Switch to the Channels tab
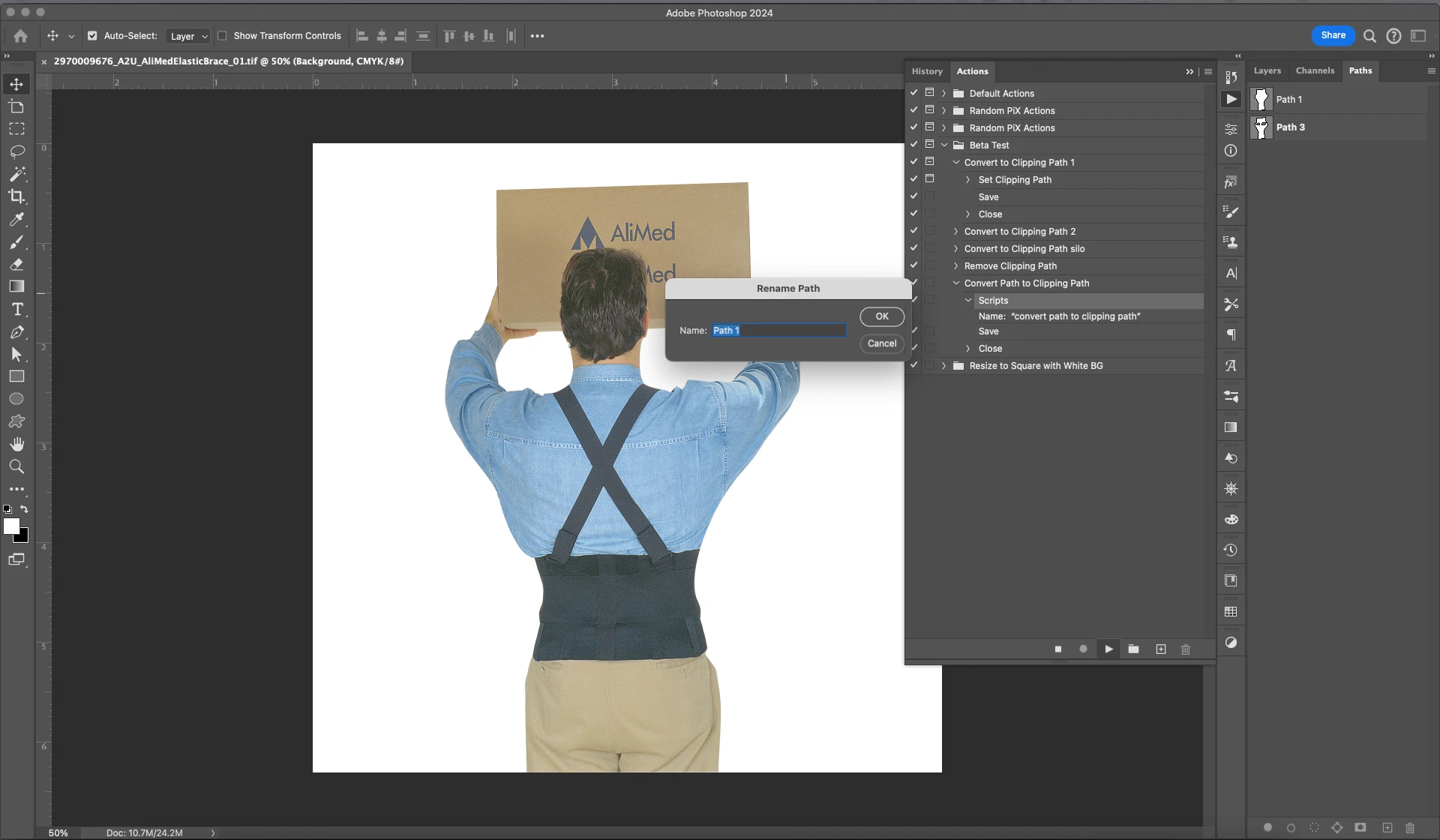The width and height of the screenshot is (1440, 840). [x=1315, y=70]
